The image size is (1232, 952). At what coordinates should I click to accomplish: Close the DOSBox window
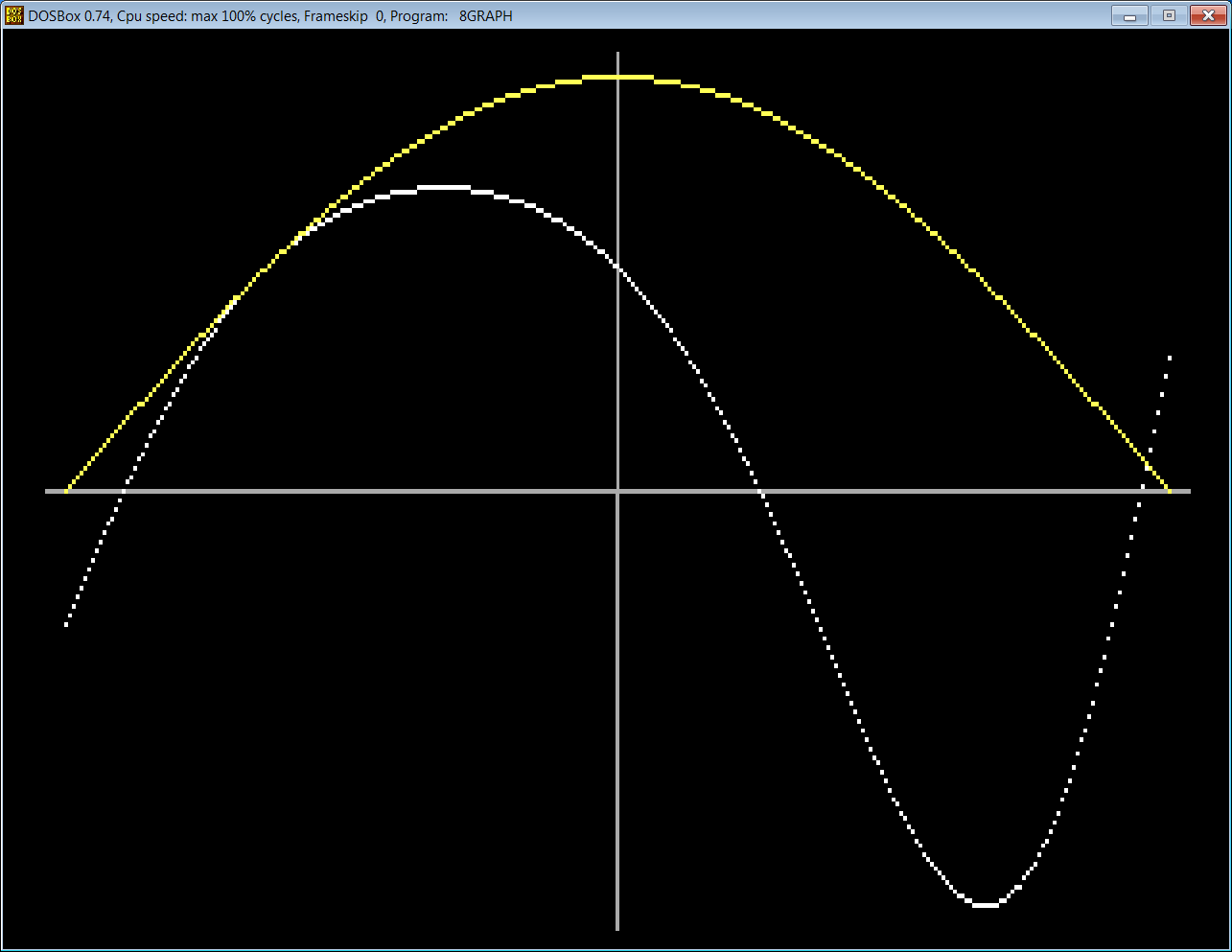[1206, 15]
